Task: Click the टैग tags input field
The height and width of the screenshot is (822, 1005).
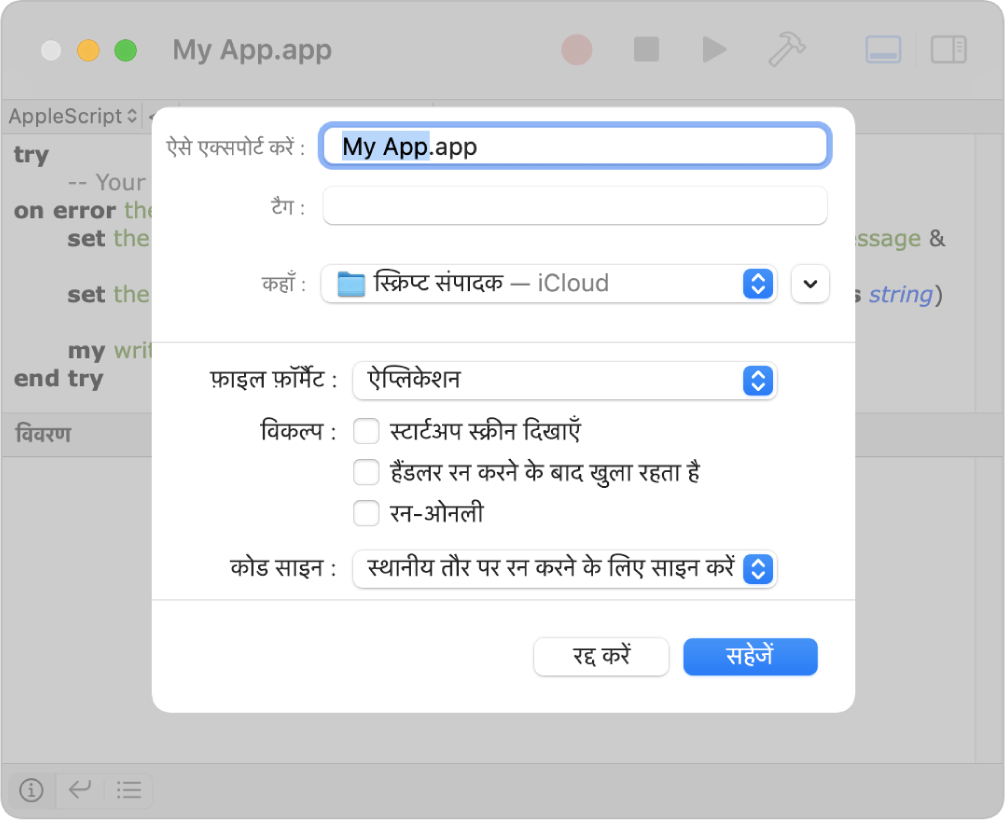Action: [575, 206]
